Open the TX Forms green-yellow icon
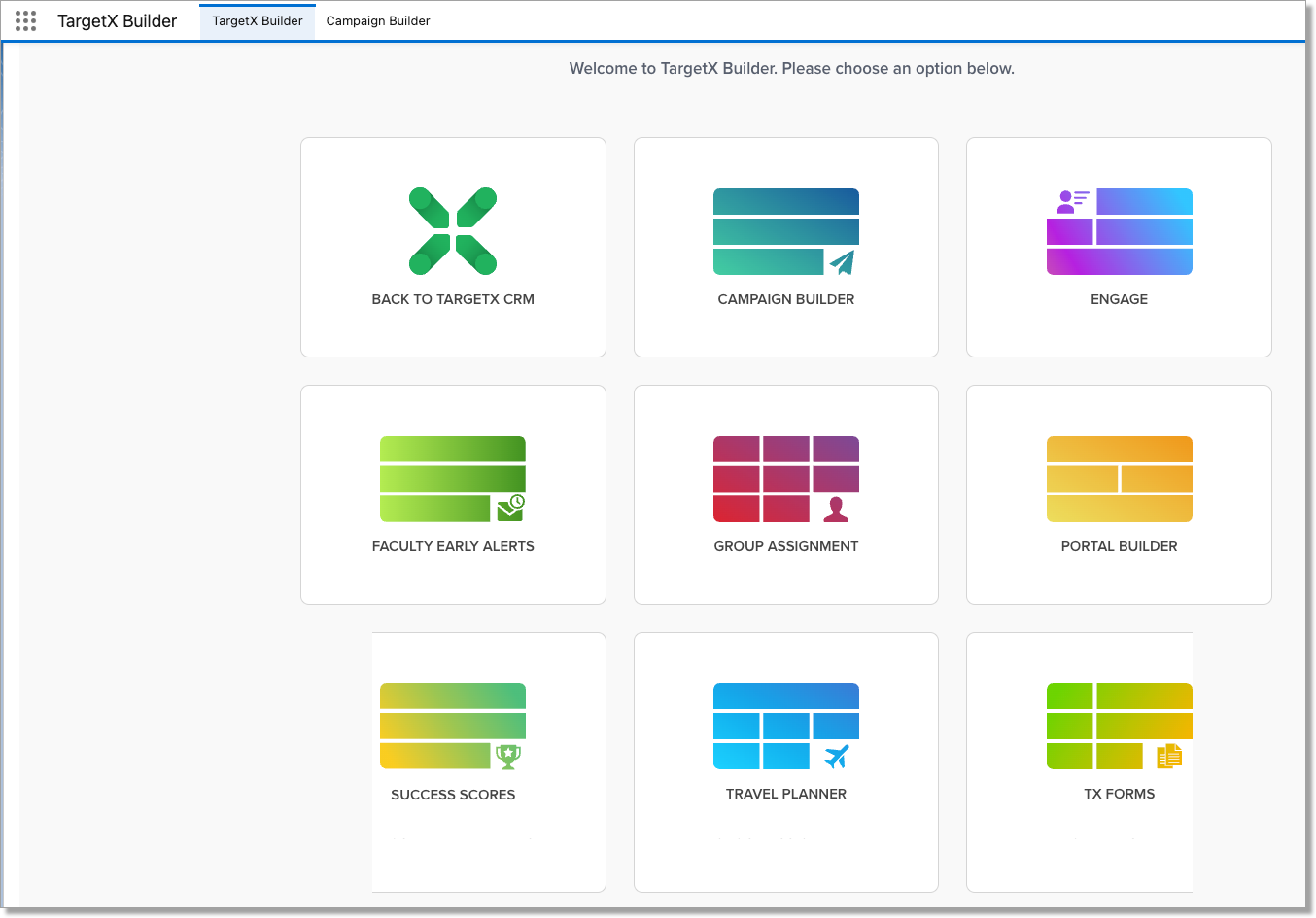The width and height of the screenshot is (1316, 918). (1119, 726)
